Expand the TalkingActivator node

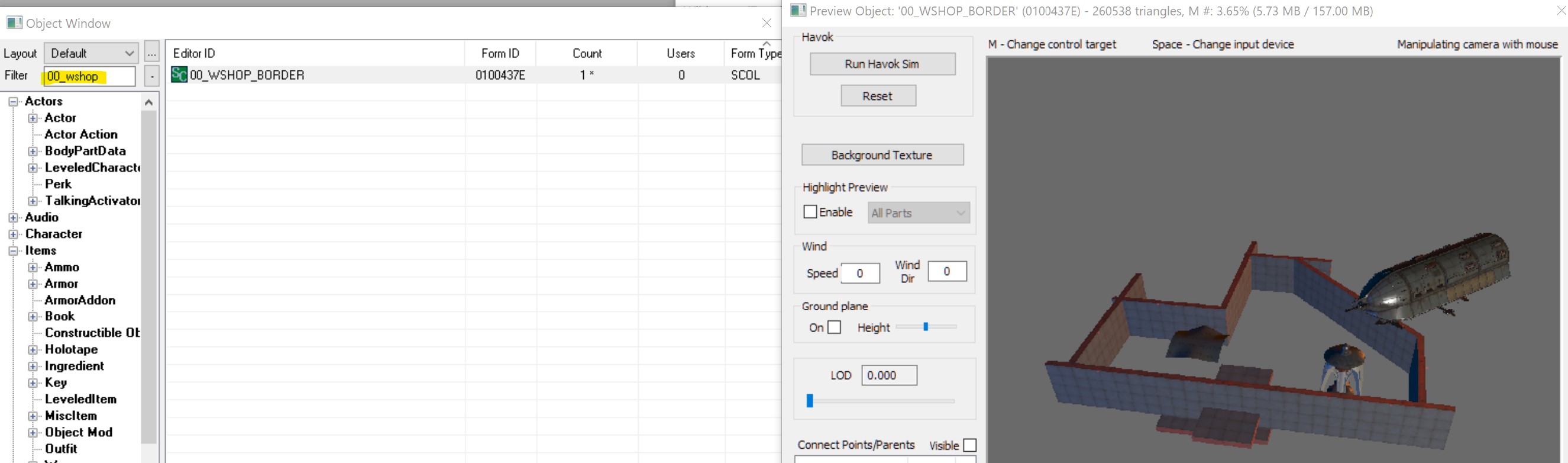click(33, 201)
